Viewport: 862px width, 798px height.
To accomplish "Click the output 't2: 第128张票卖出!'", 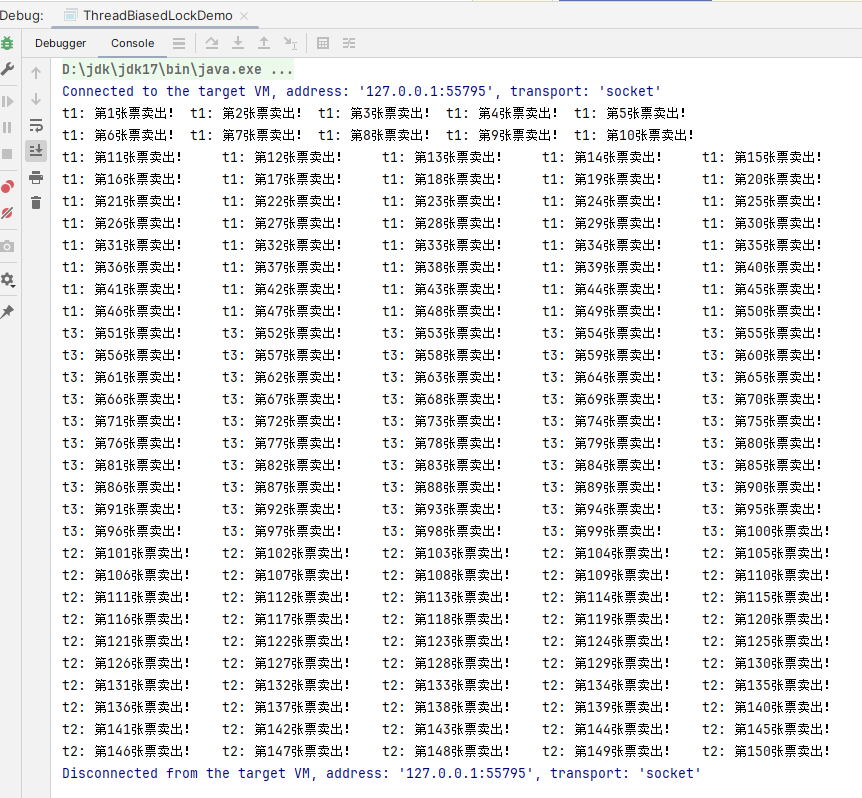I will tap(446, 663).
